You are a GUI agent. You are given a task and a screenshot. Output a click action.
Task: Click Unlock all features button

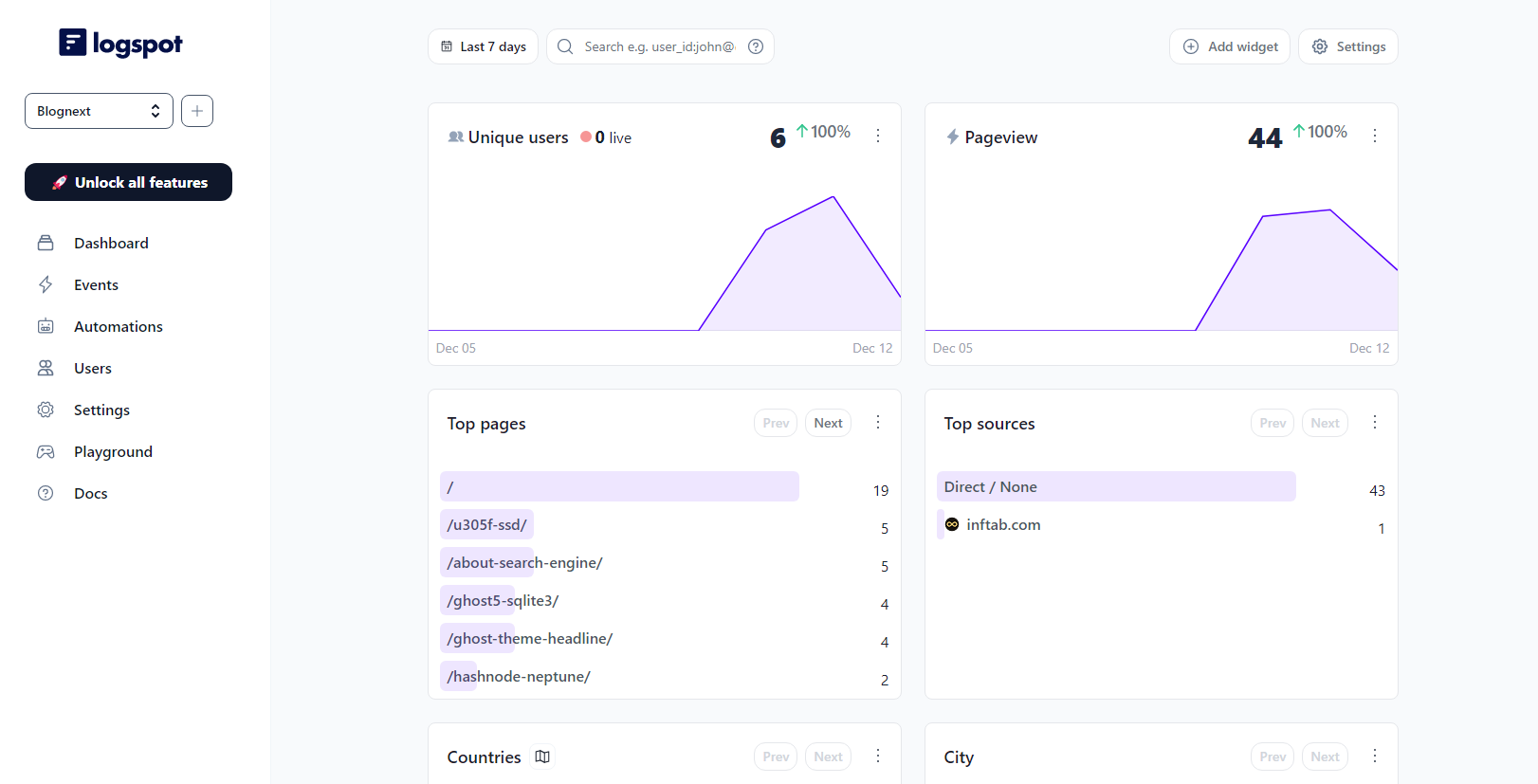click(x=128, y=182)
